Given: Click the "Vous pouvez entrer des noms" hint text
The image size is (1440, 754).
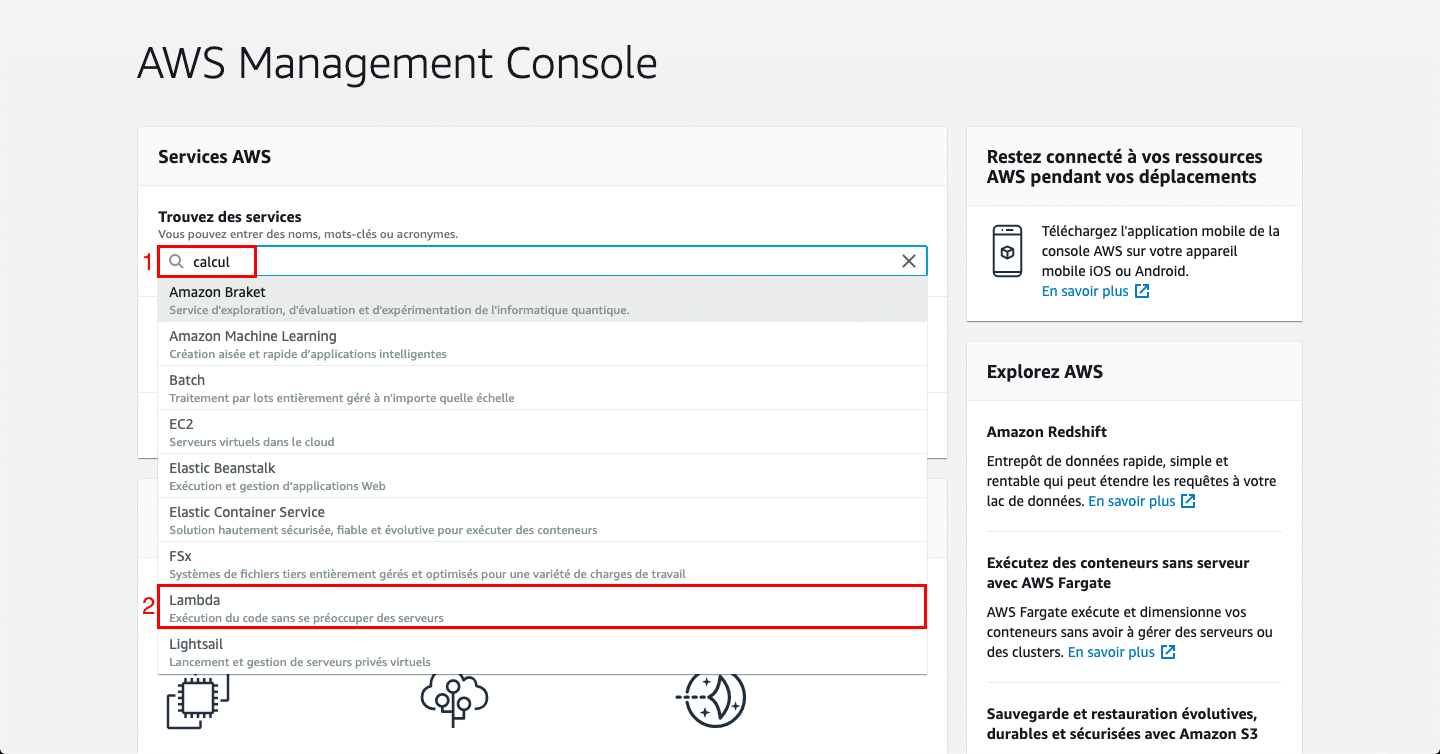Looking at the screenshot, I should tap(308, 234).
